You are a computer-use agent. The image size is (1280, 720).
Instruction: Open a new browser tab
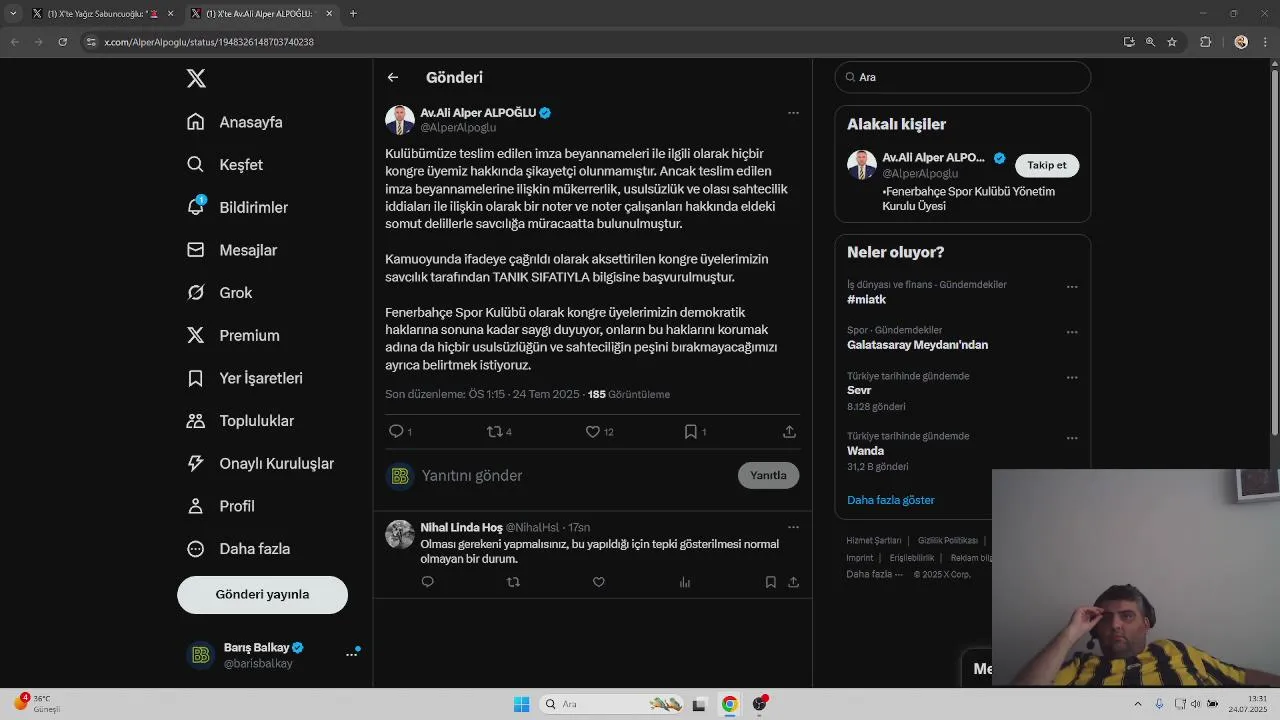(353, 13)
